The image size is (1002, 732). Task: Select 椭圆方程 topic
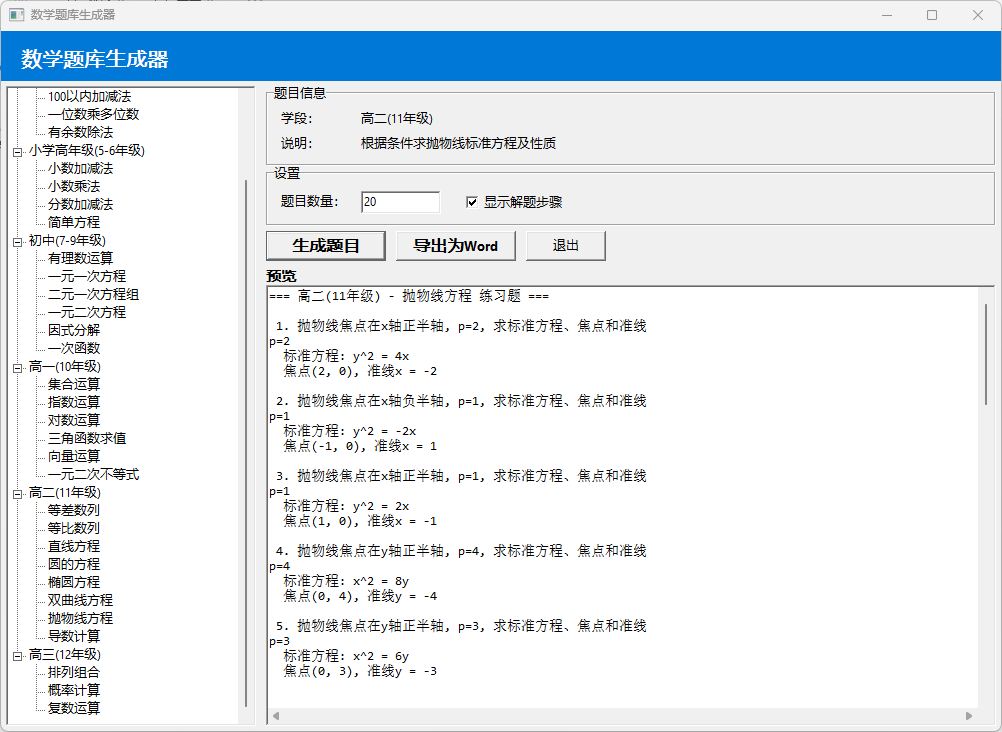point(74,582)
